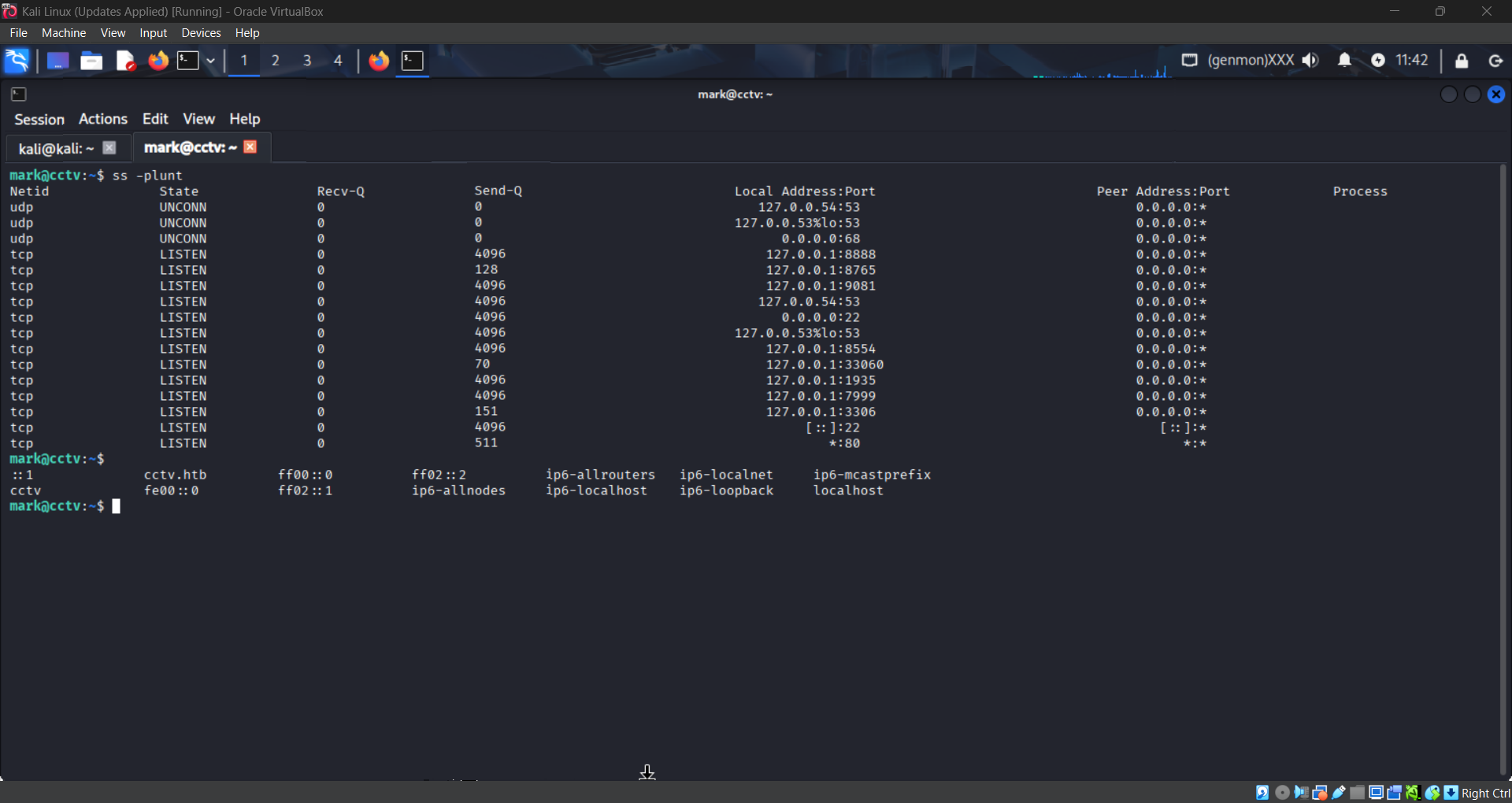Screen dimensions: 1512x803
Task: Switch to workspace 2
Action: point(276,61)
